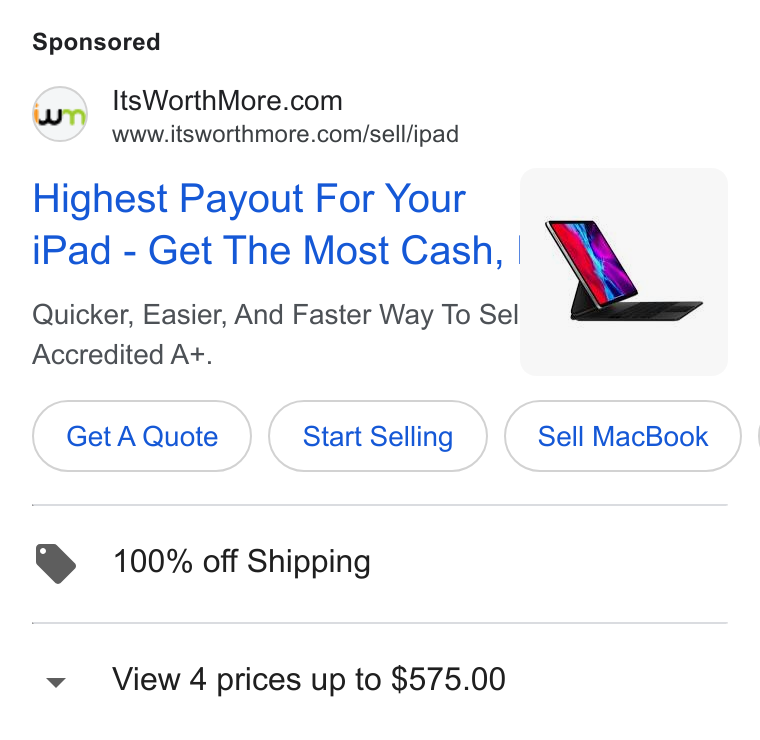Open the www.itsworthmore.com/sell/ipad URL
760x740 pixels.
coord(285,134)
